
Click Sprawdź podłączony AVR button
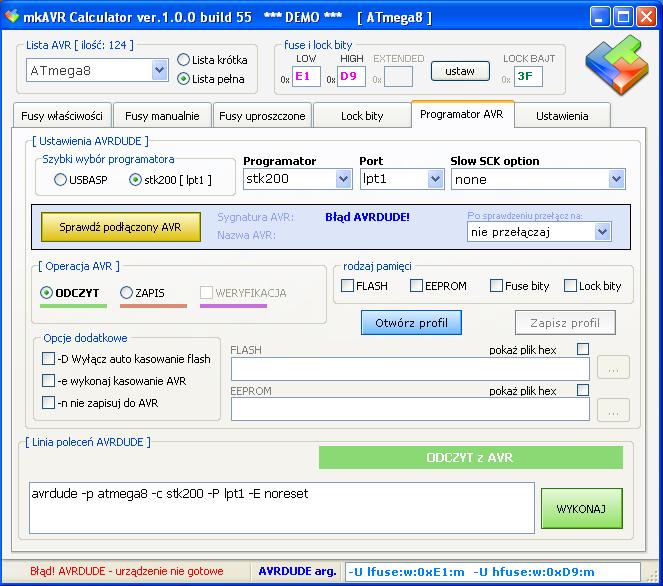point(121,227)
